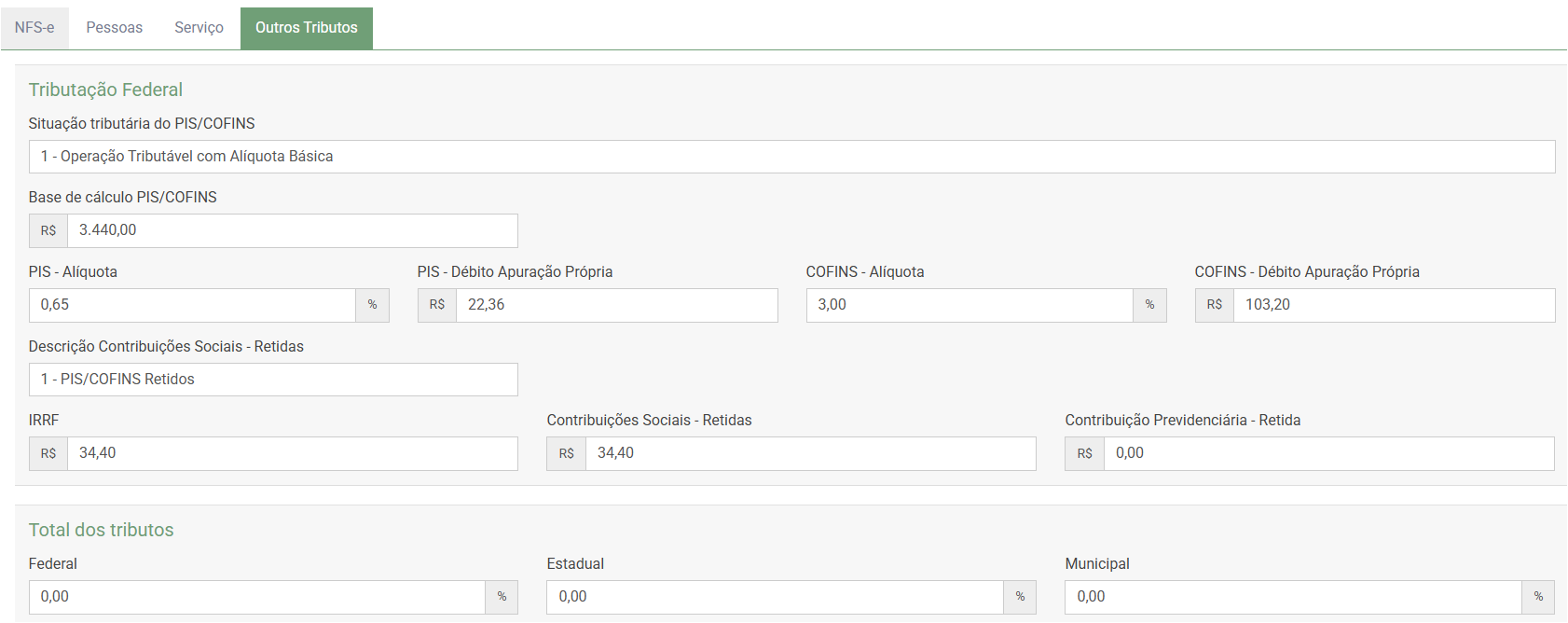Image resolution: width=1568 pixels, height=623 pixels.
Task: Switch to the NFS-e tab
Action: click(x=34, y=28)
